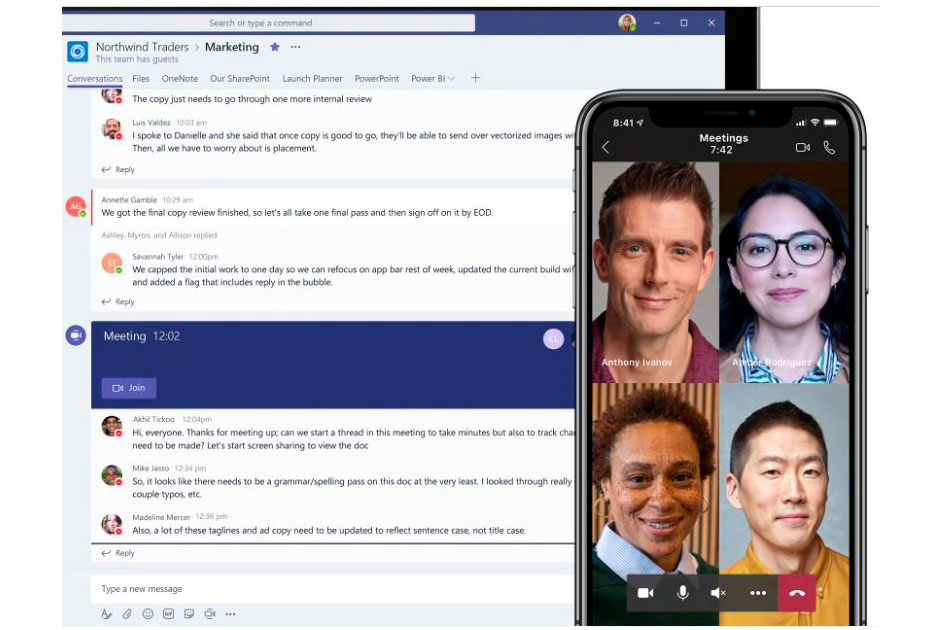
Task: Open the sticker icon in compose toolbar
Action: click(x=189, y=614)
